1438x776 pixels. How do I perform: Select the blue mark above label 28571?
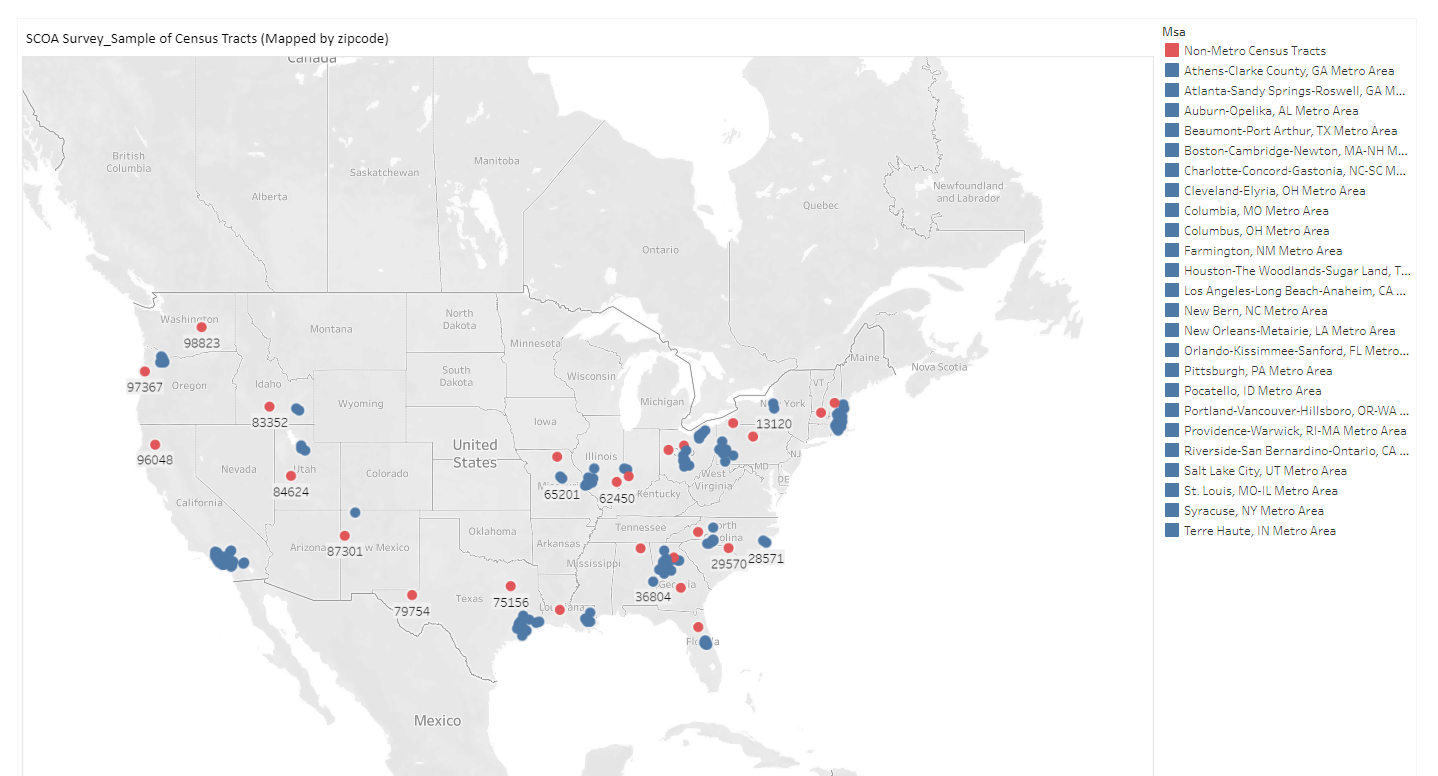tap(765, 542)
